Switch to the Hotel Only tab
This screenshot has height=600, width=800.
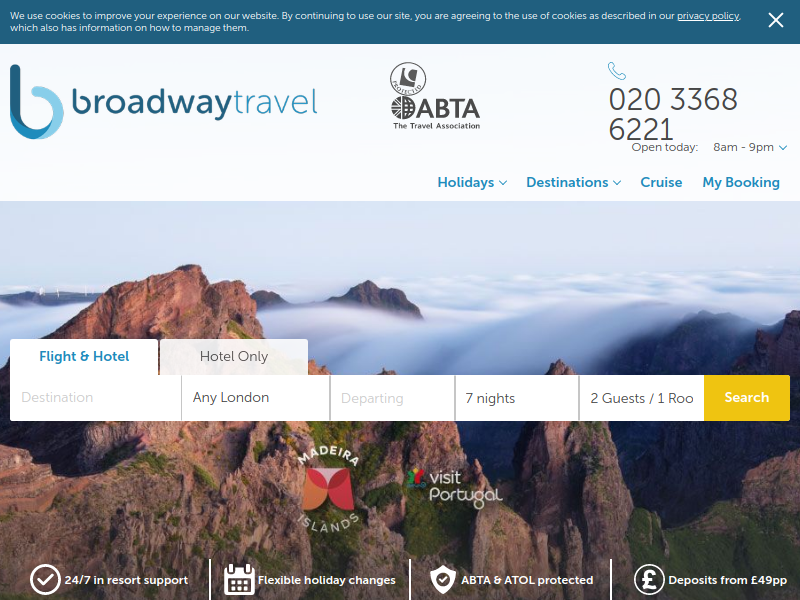click(x=234, y=357)
